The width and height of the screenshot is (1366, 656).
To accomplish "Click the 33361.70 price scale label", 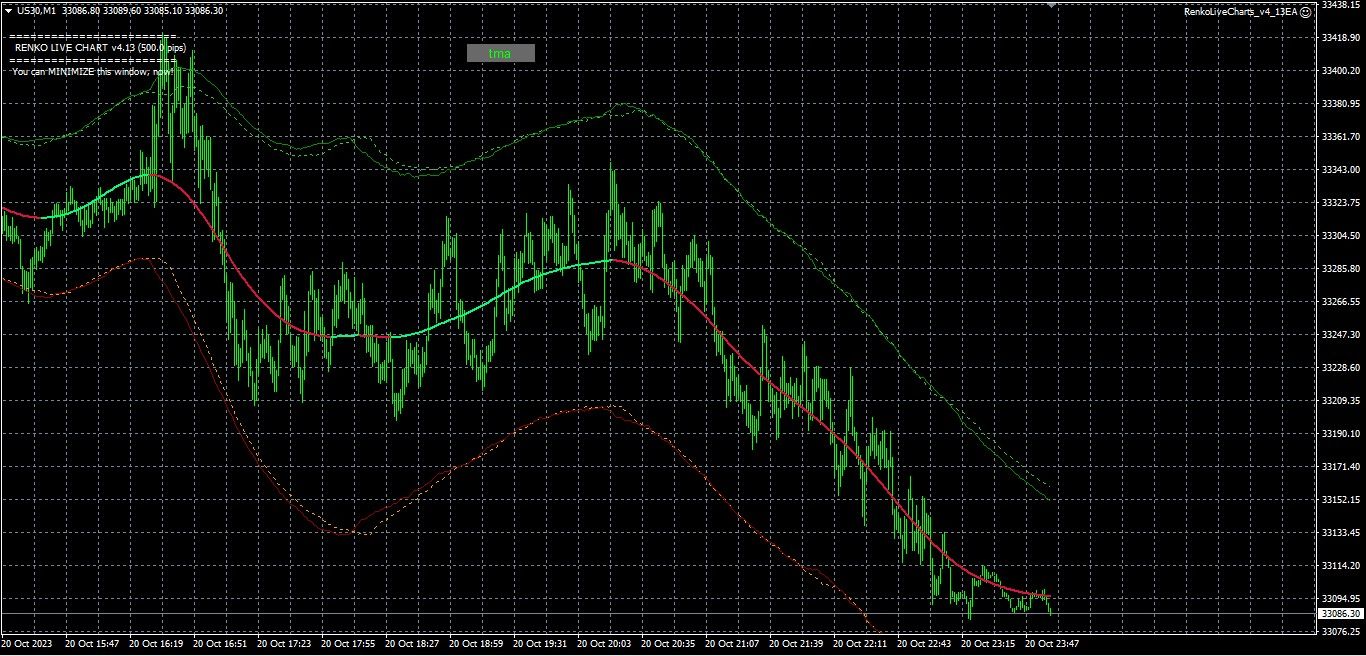I will (1340, 137).
